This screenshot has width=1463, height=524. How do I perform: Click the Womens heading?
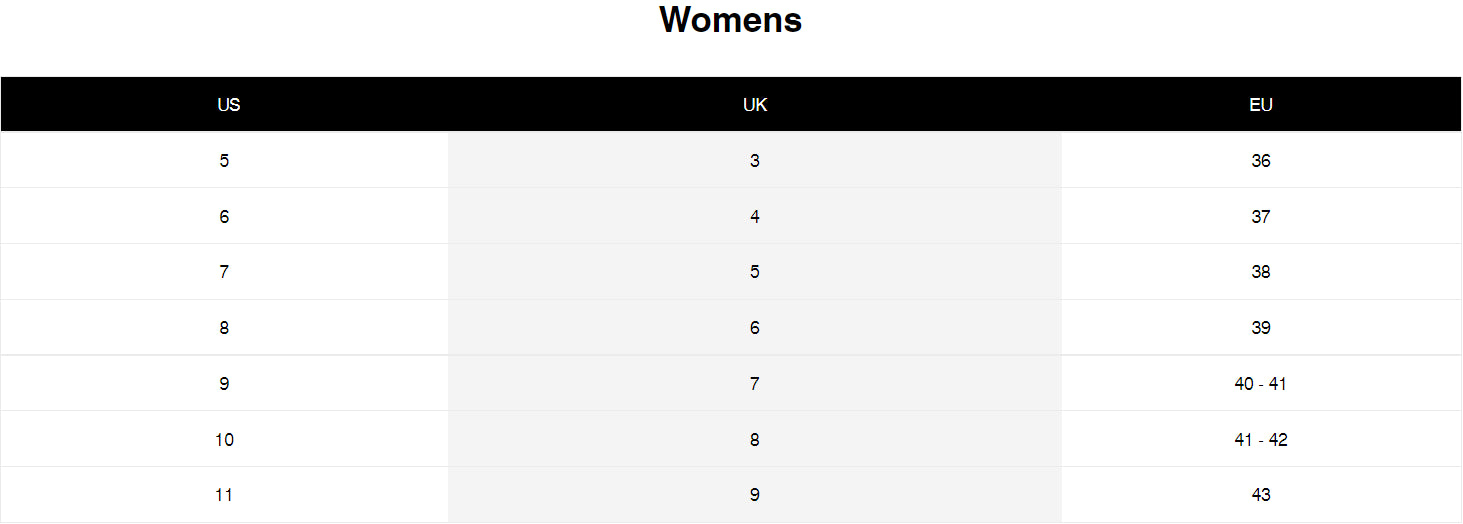(x=730, y=20)
